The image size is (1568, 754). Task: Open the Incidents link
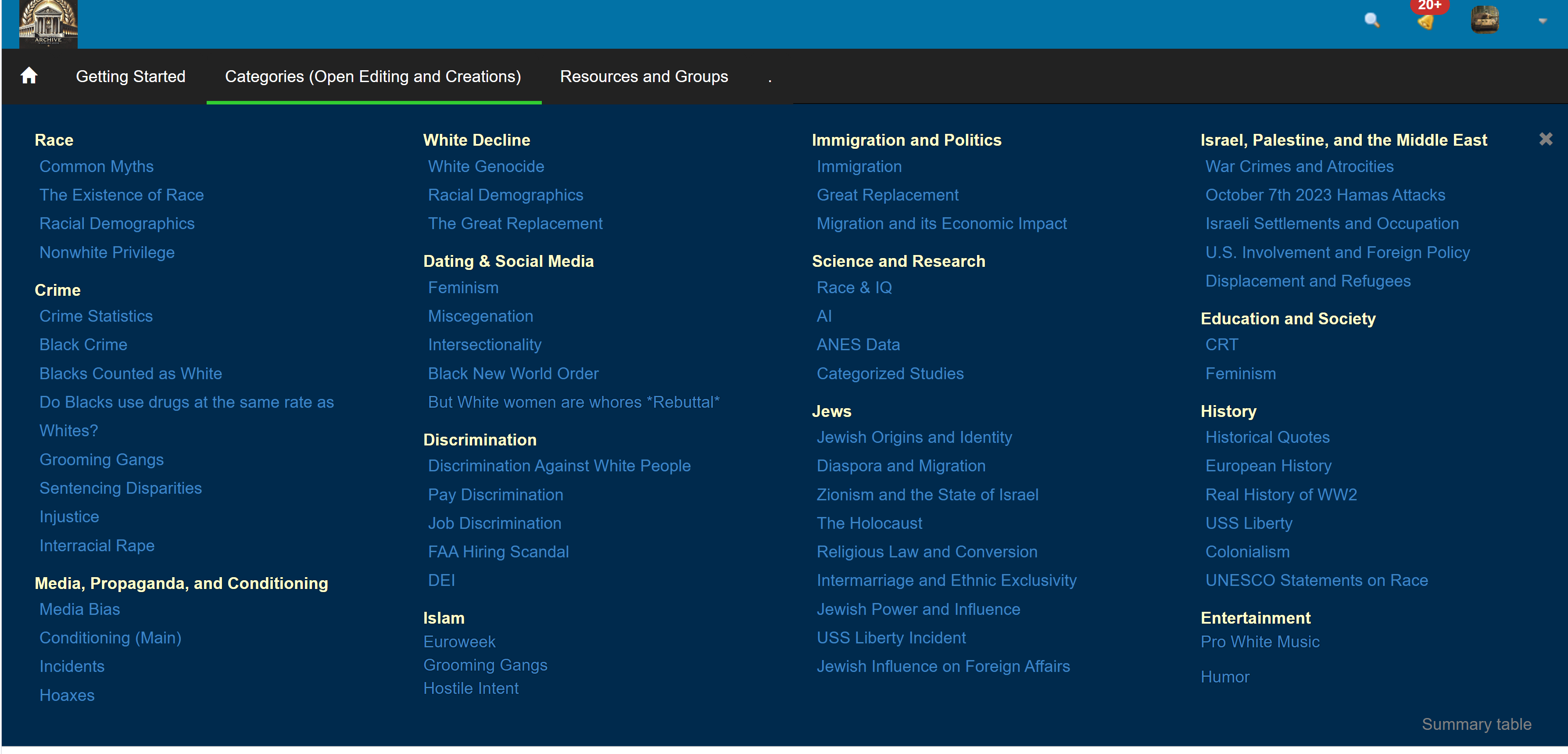(x=72, y=666)
